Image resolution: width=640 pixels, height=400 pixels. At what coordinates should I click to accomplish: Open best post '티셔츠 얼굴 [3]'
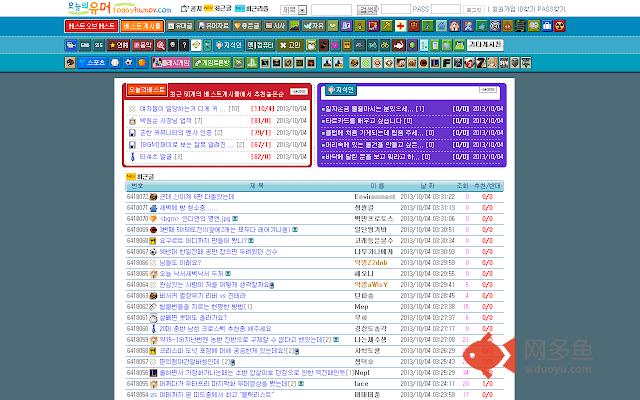click(x=161, y=157)
